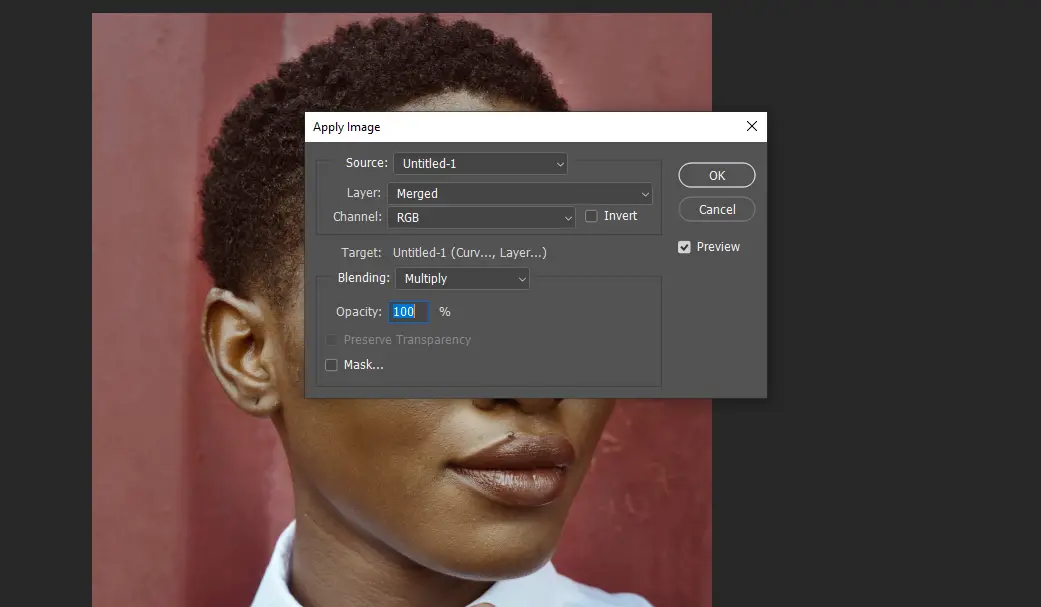Click the Preserve Transparency checkbox
1041x607 pixels.
[x=331, y=340]
